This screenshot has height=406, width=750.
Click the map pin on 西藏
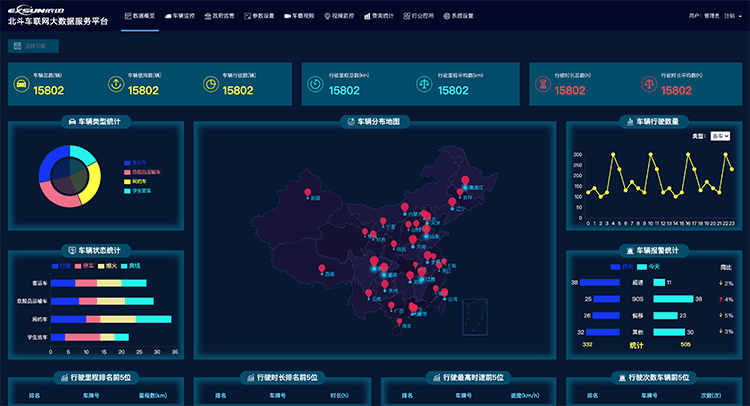point(322,269)
